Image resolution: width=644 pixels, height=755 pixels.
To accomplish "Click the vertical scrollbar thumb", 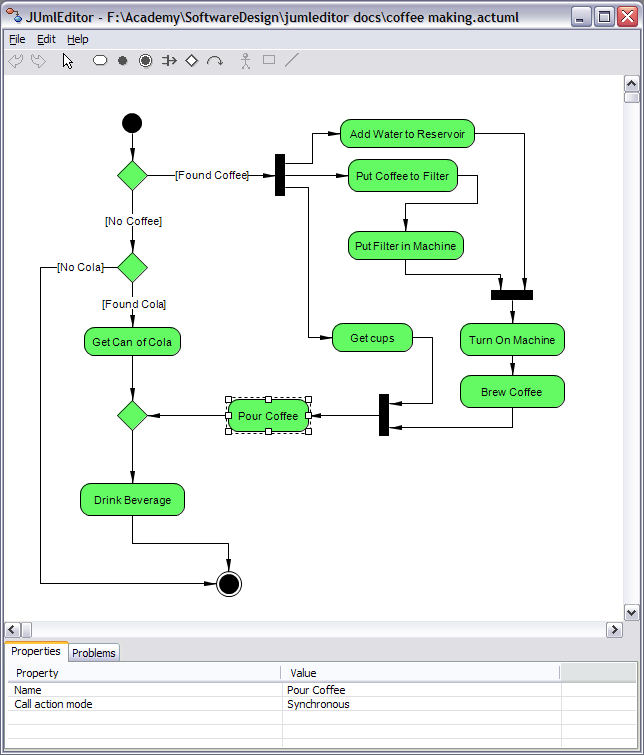I will click(x=631, y=98).
